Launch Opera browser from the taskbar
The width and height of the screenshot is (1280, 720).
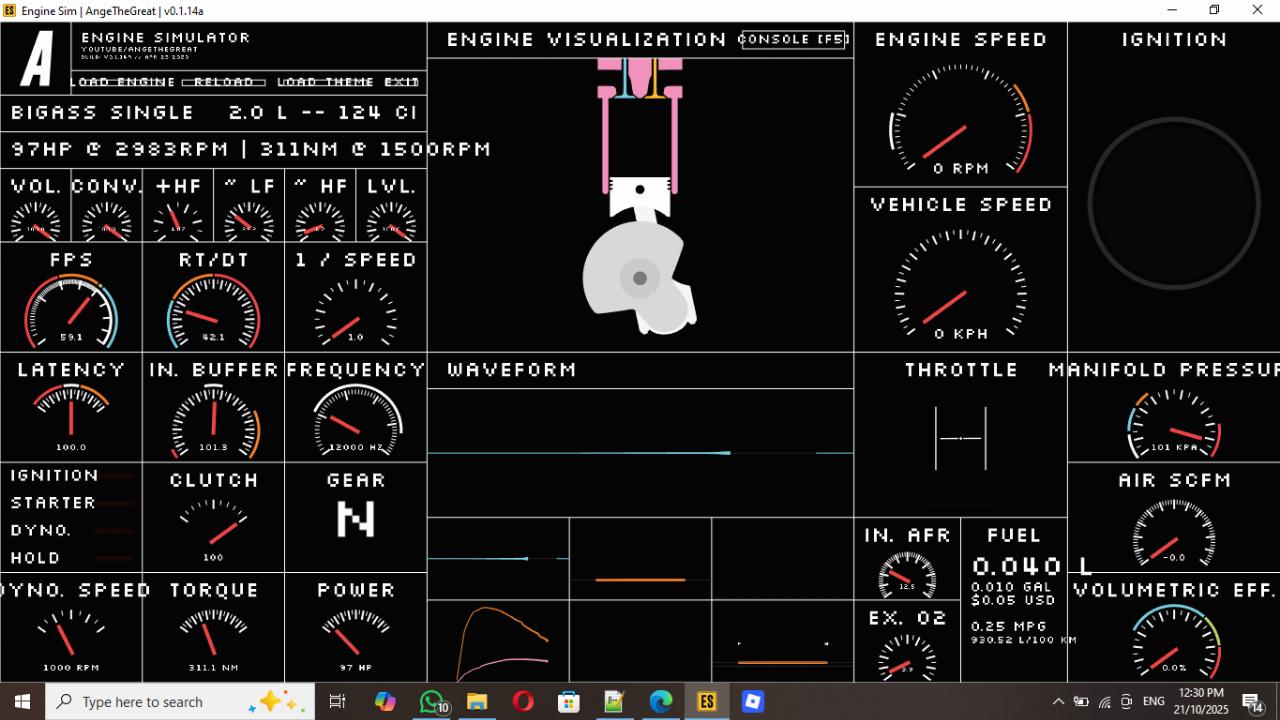[523, 702]
